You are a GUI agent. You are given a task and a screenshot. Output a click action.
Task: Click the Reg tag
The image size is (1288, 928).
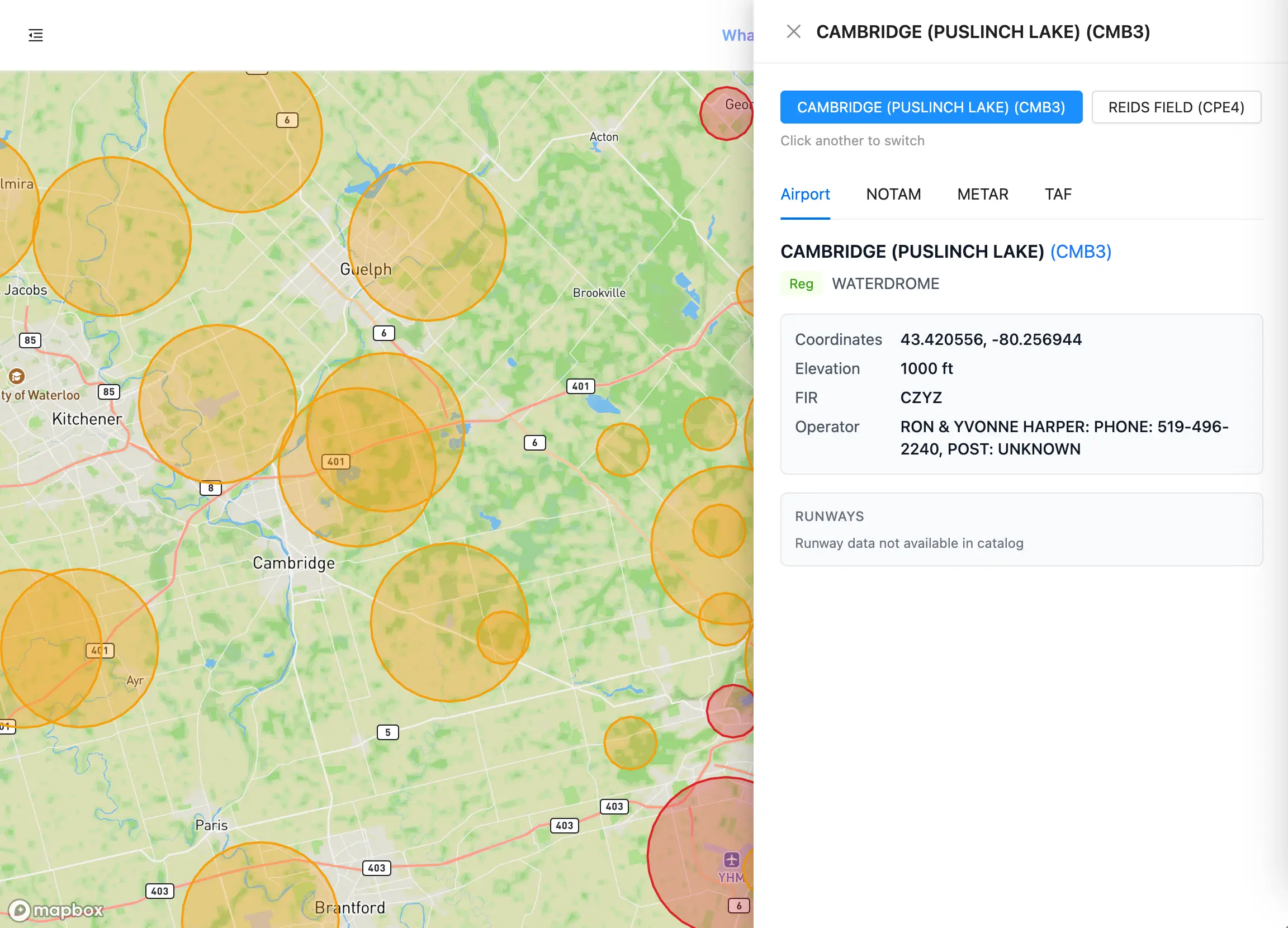click(801, 284)
